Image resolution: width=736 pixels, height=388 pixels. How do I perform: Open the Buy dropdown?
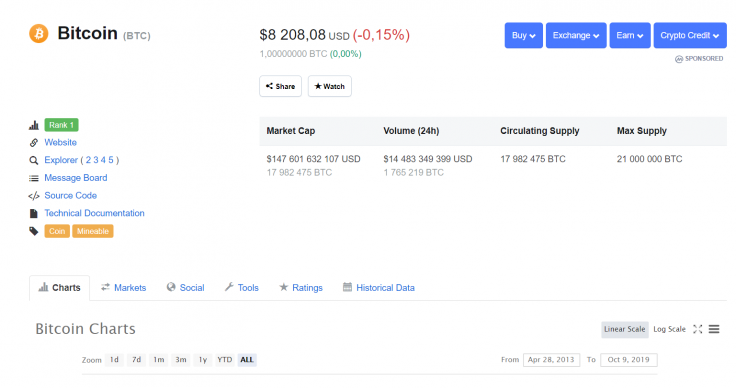[524, 35]
